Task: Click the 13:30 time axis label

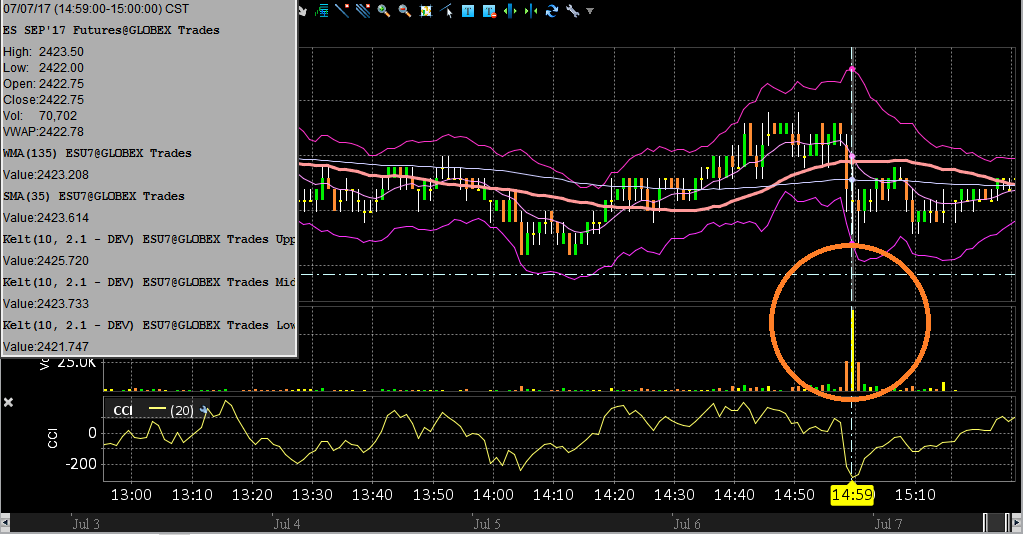Action: [x=312, y=495]
